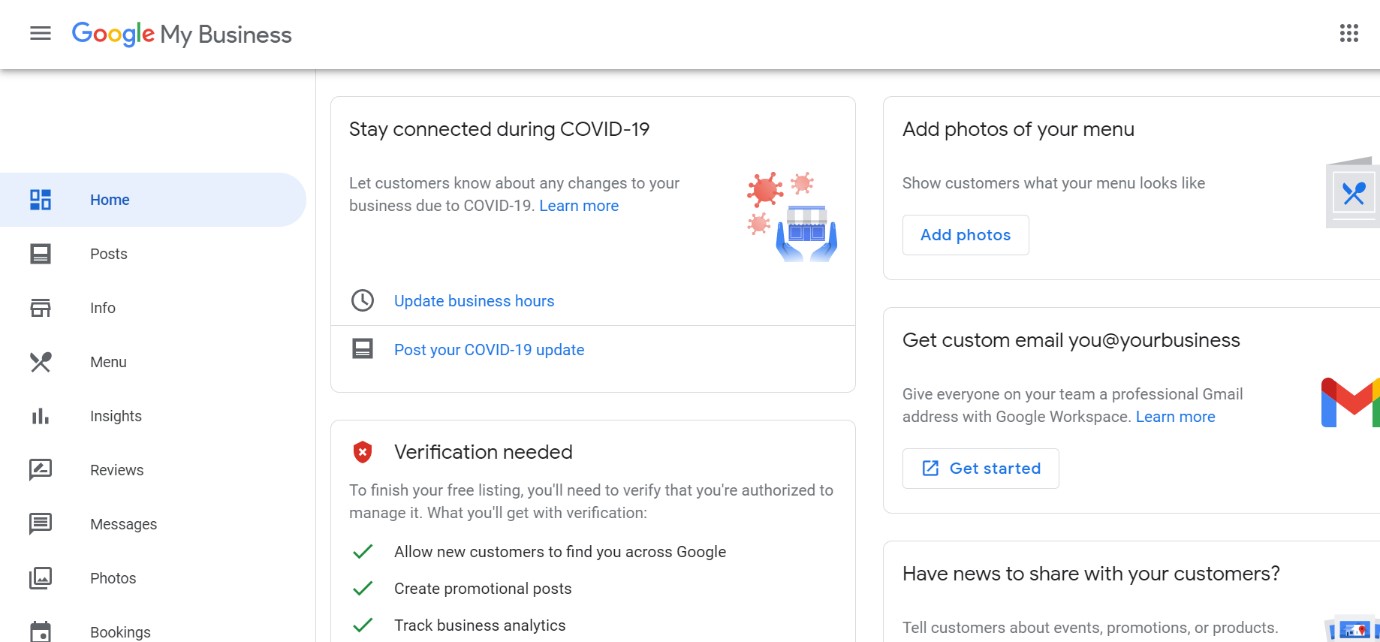Click the Messages chat icon
Screen dimensions: 1380x642
40,524
